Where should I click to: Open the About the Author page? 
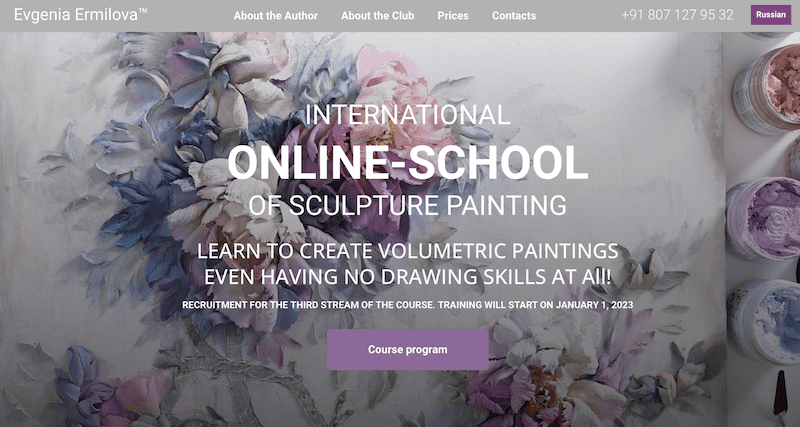(276, 16)
